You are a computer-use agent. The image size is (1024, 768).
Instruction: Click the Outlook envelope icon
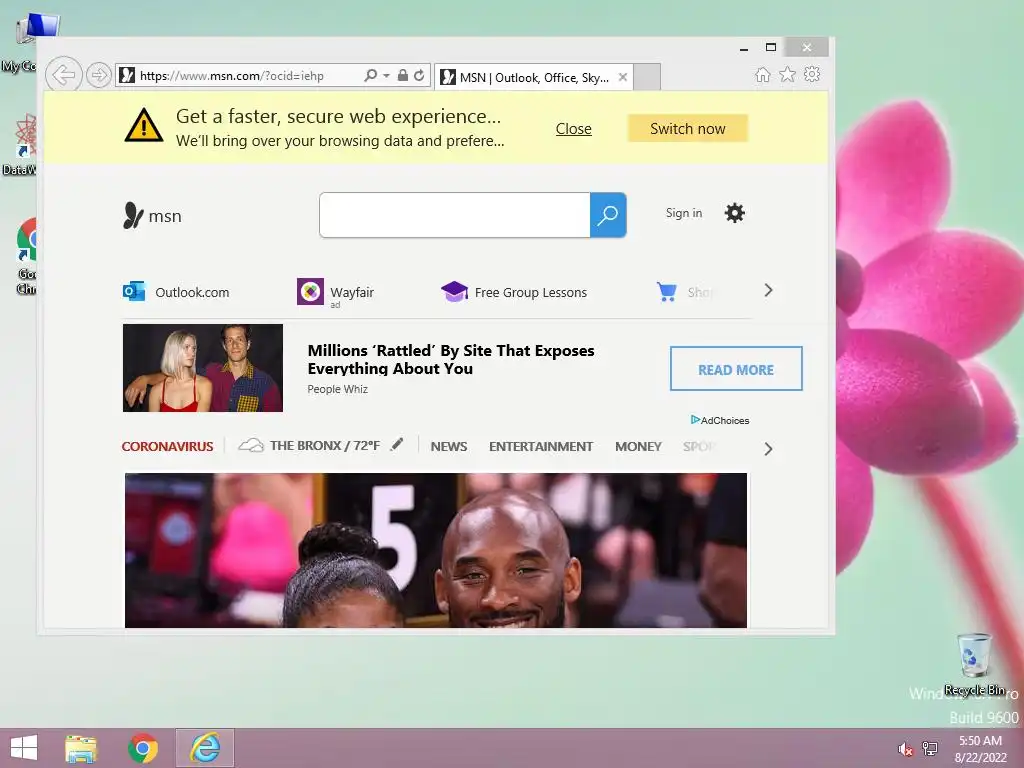click(135, 291)
